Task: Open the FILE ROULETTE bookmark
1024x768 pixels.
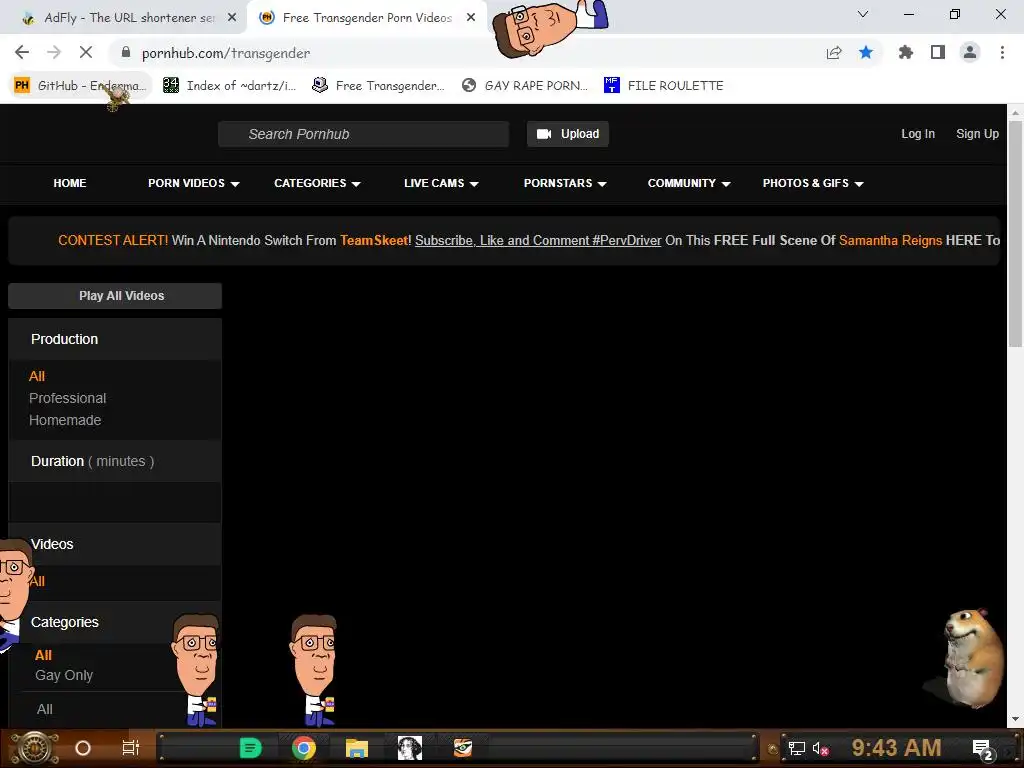Action: (664, 86)
